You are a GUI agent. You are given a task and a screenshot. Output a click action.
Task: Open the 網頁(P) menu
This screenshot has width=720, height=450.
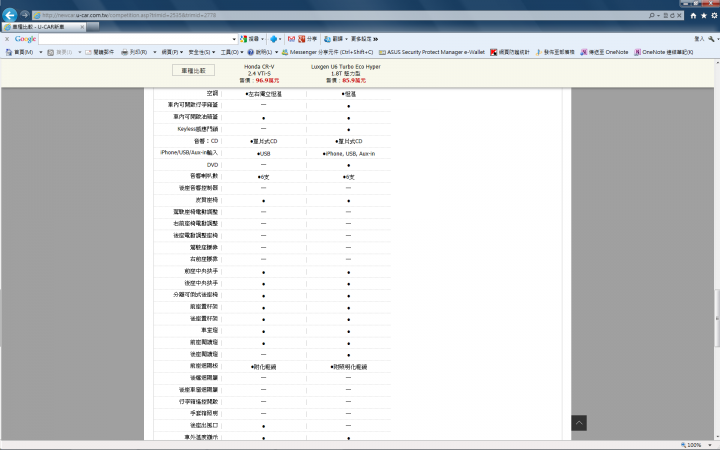(x=172, y=52)
